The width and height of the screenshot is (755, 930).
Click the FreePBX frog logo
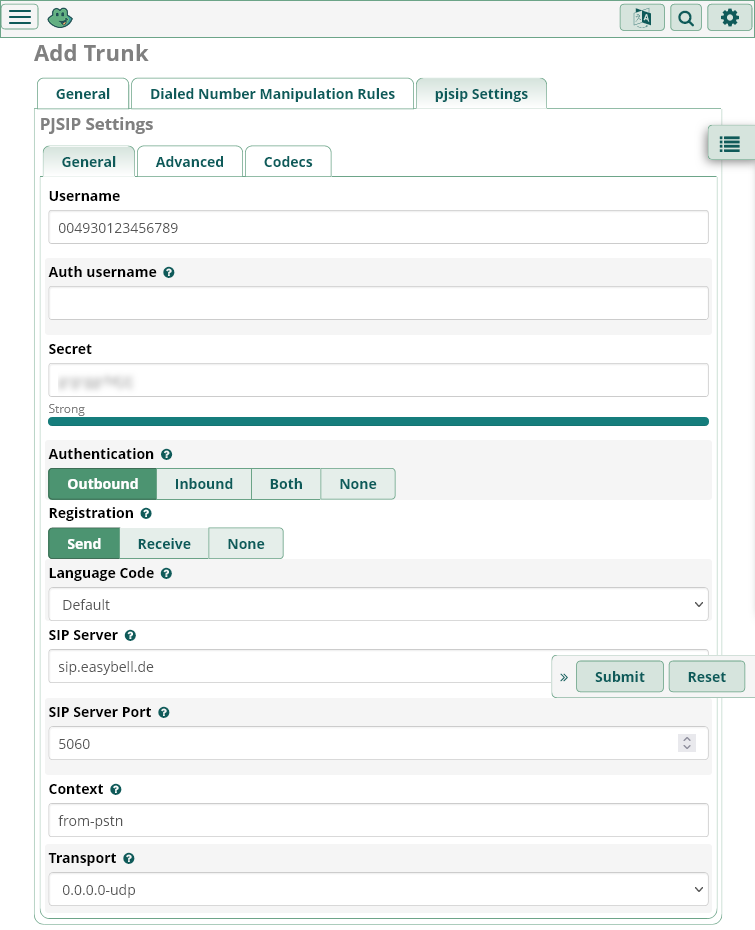(60, 17)
